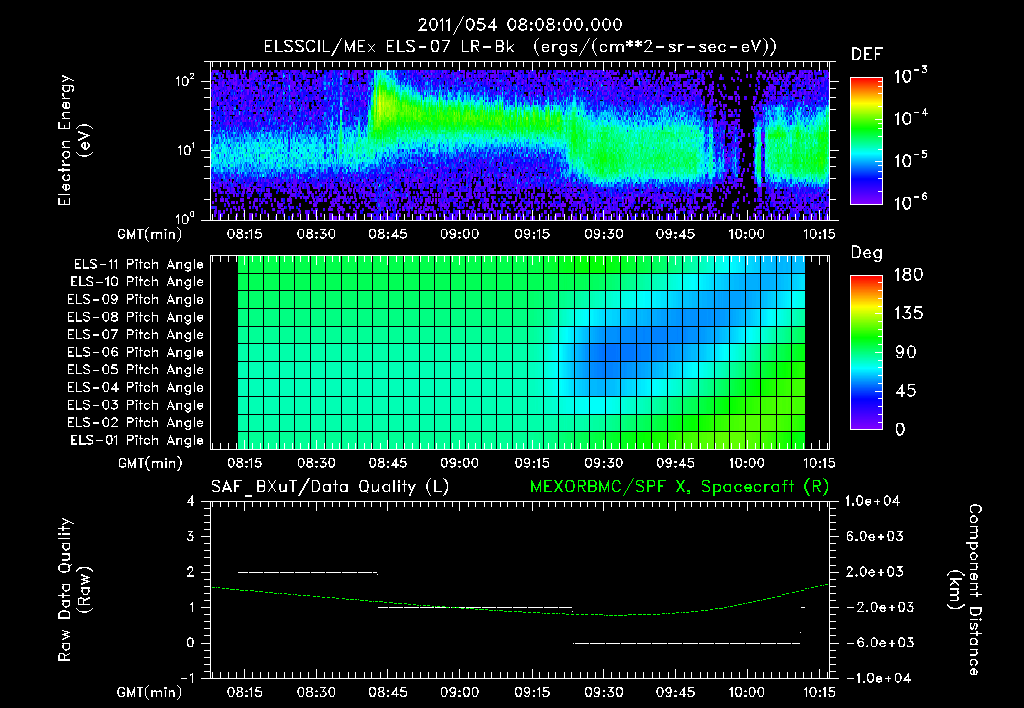
Task: Click the 'ELS-05 Pitch Angle' row label
Action: click(x=135, y=370)
